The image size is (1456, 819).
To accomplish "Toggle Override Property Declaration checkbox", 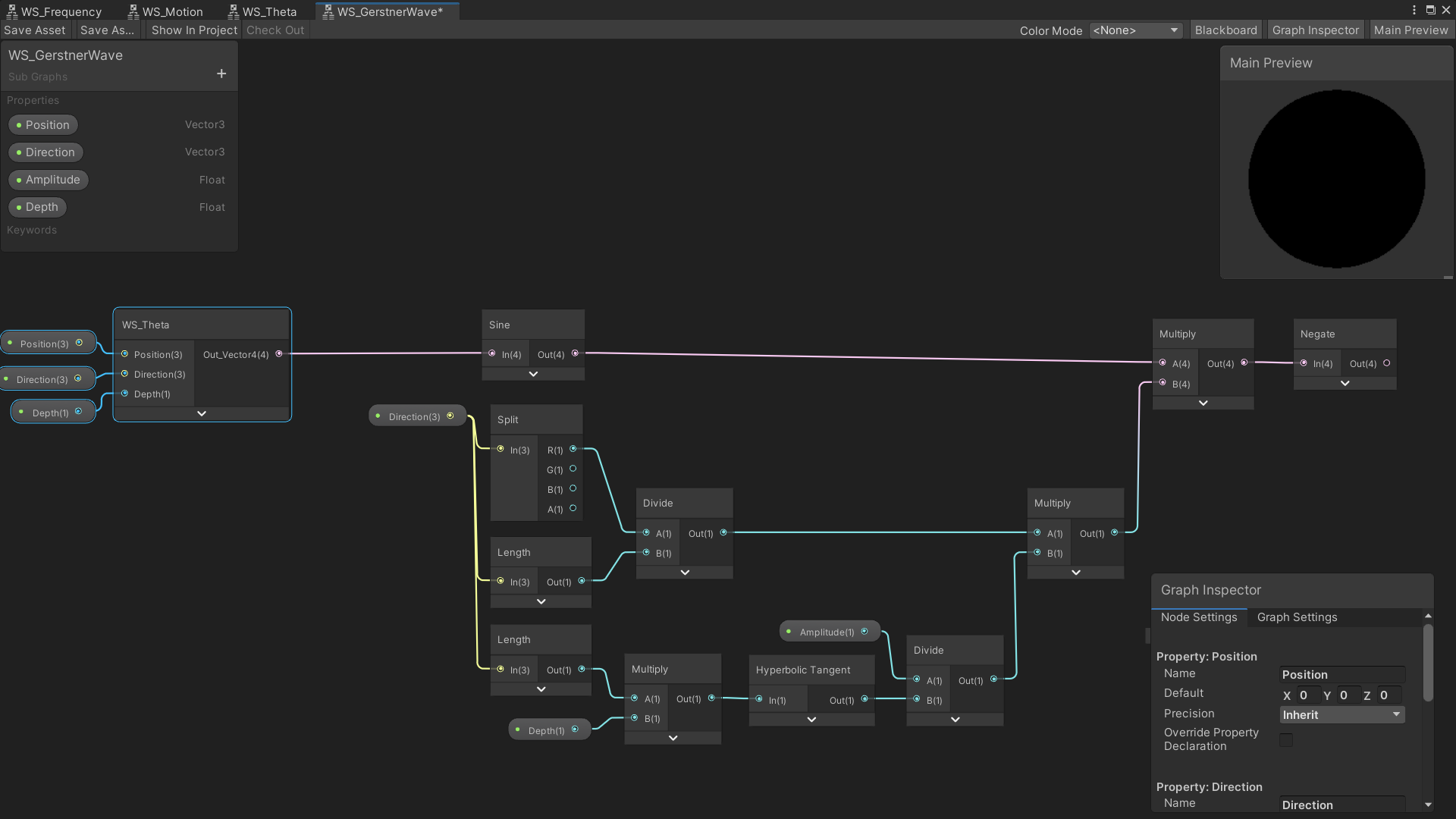I will (1286, 739).
